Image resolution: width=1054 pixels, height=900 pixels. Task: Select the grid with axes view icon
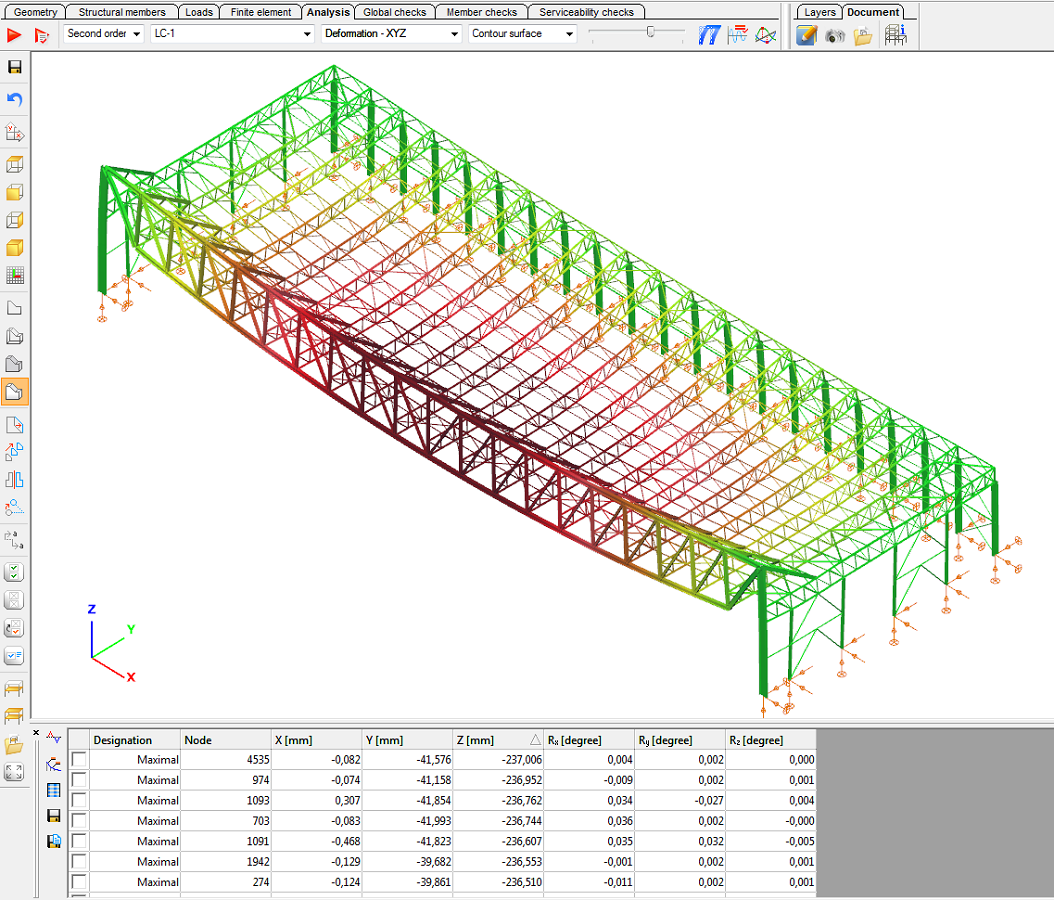click(15, 276)
